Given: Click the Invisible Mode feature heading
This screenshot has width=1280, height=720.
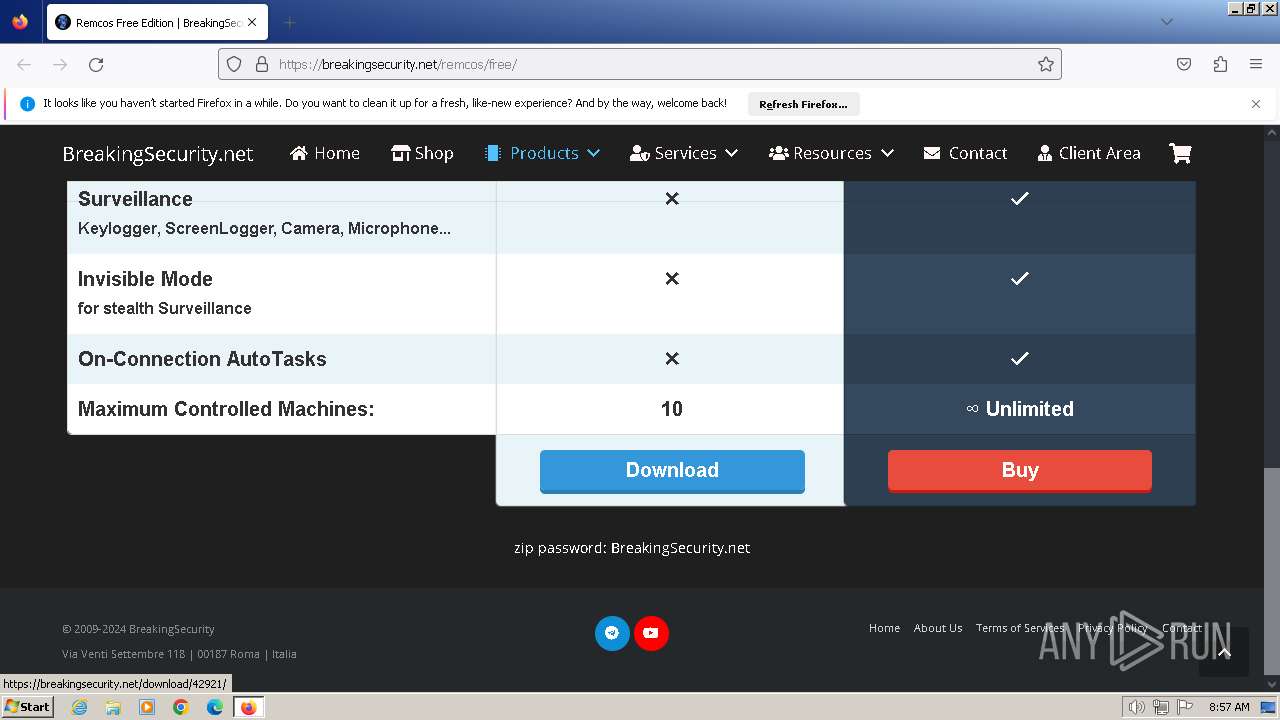Looking at the screenshot, I should tap(145, 279).
